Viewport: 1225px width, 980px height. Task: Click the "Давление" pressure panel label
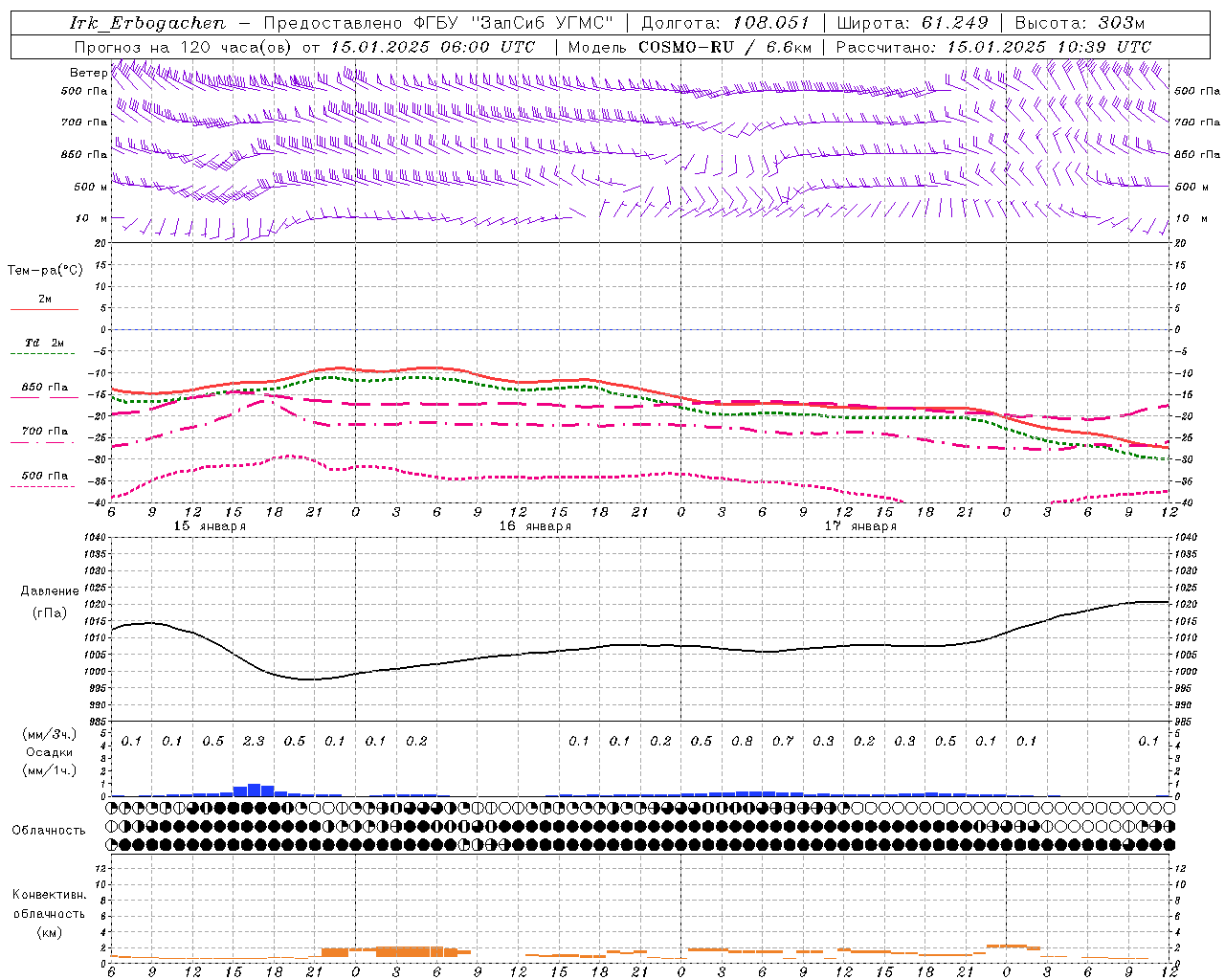50,590
